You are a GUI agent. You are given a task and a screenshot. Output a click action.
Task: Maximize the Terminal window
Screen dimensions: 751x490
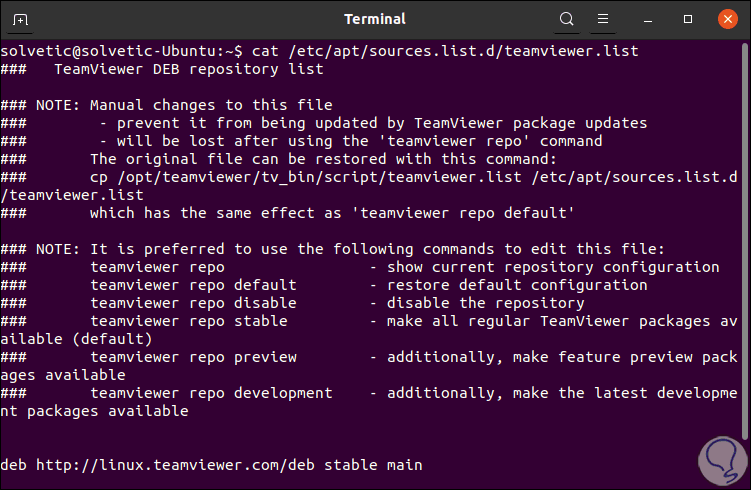pyautogui.click(x=689, y=19)
